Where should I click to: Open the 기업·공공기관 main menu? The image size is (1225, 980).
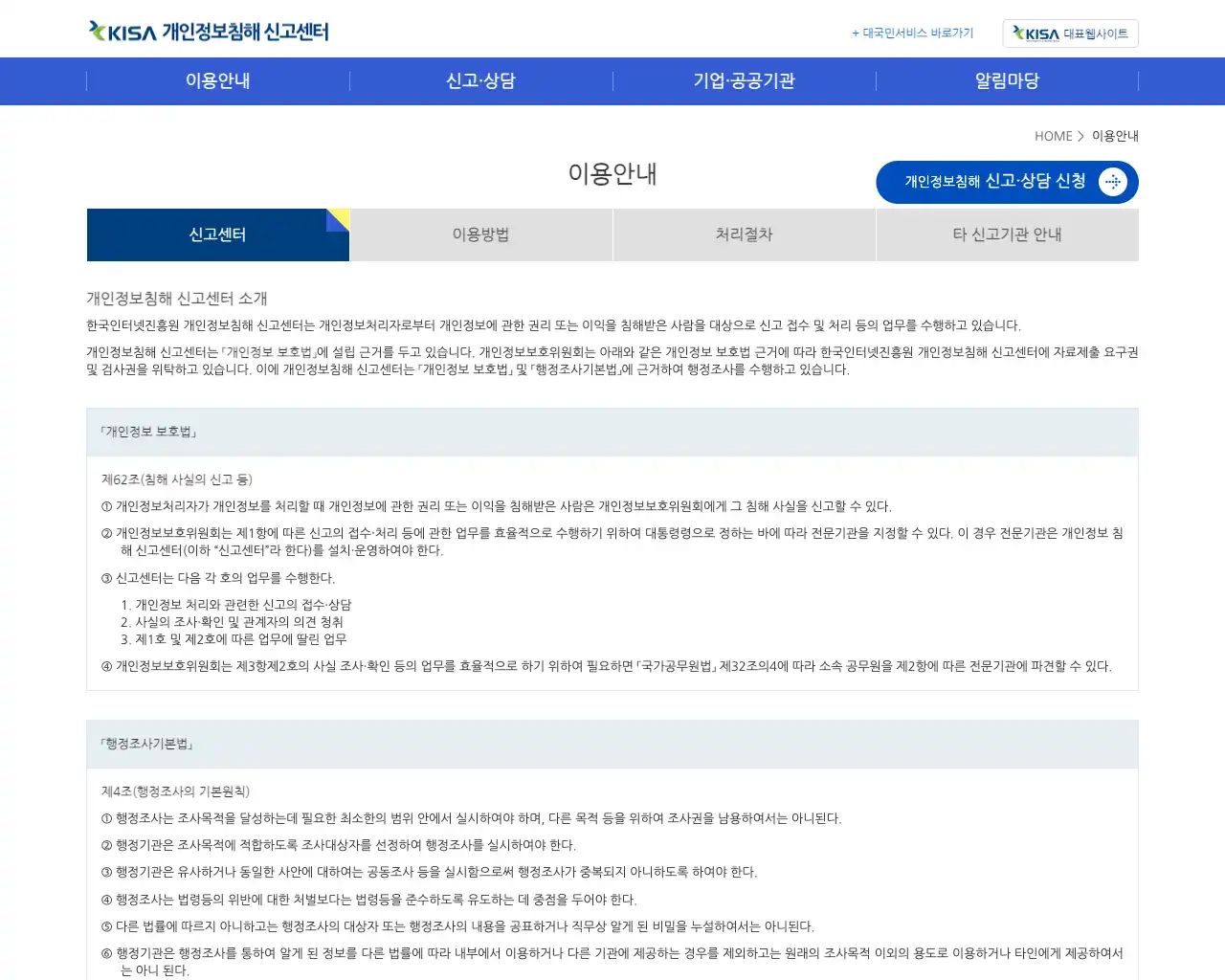(x=745, y=81)
